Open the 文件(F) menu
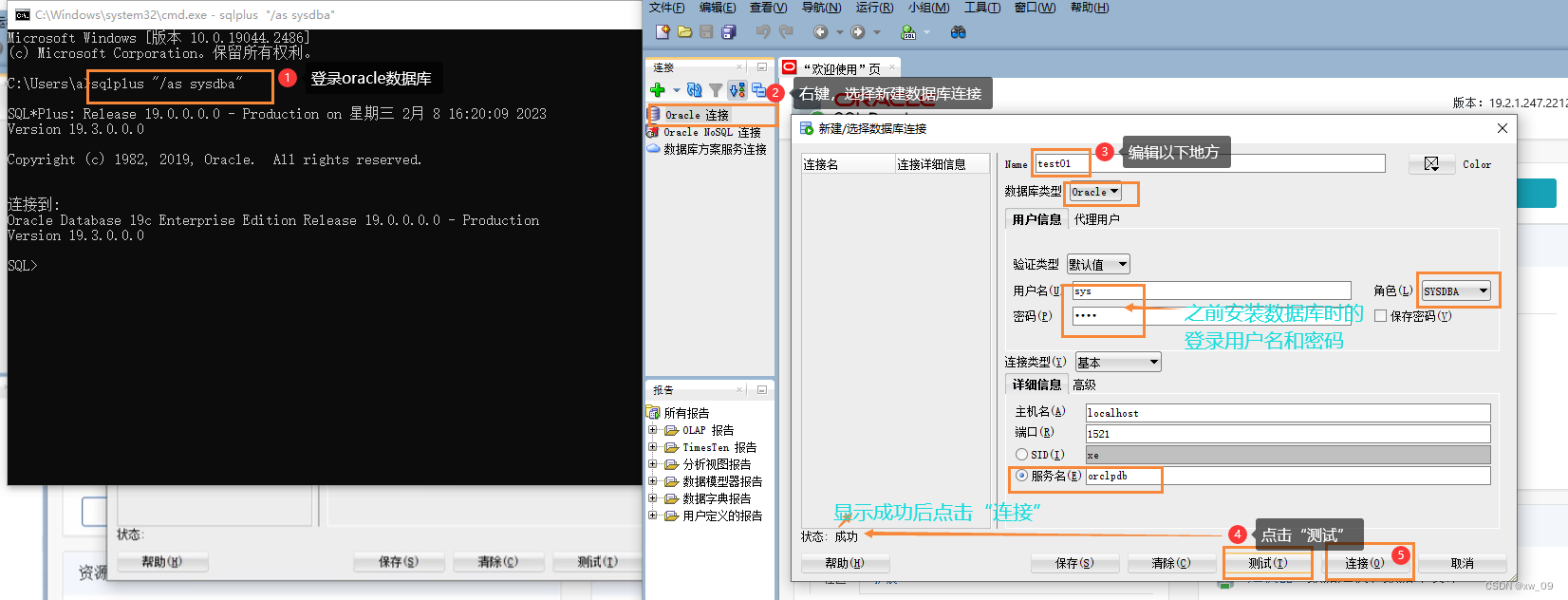The width and height of the screenshot is (1568, 600). tap(667, 8)
